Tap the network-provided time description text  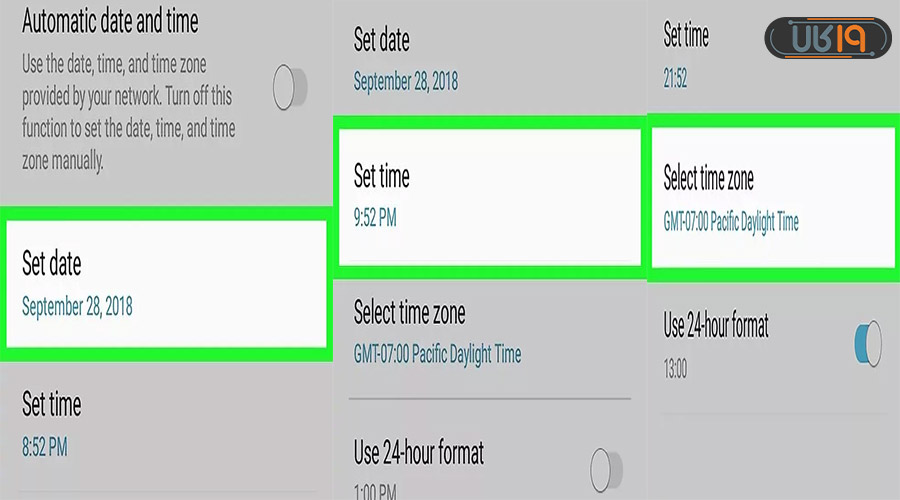pos(129,111)
